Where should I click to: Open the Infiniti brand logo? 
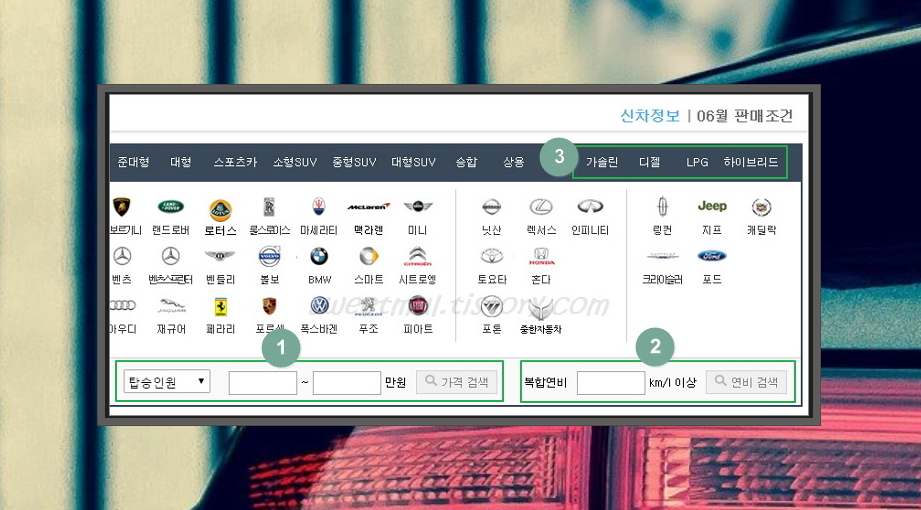point(590,206)
